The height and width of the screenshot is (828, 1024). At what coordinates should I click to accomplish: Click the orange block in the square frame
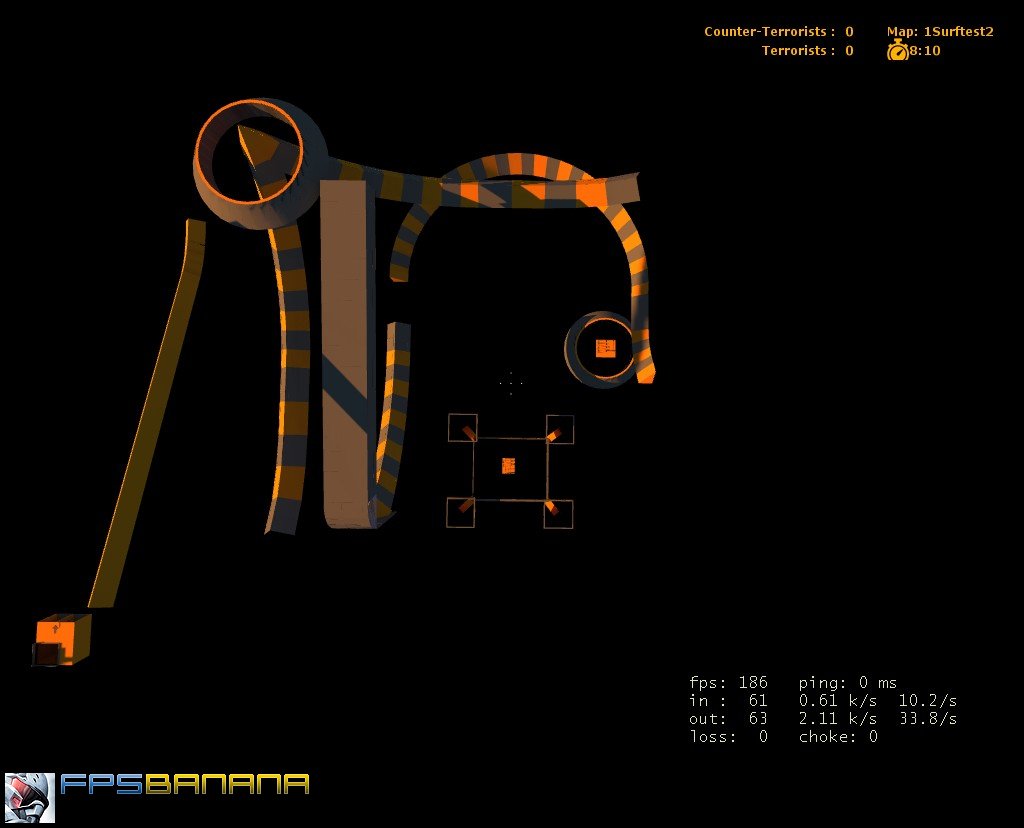click(509, 466)
